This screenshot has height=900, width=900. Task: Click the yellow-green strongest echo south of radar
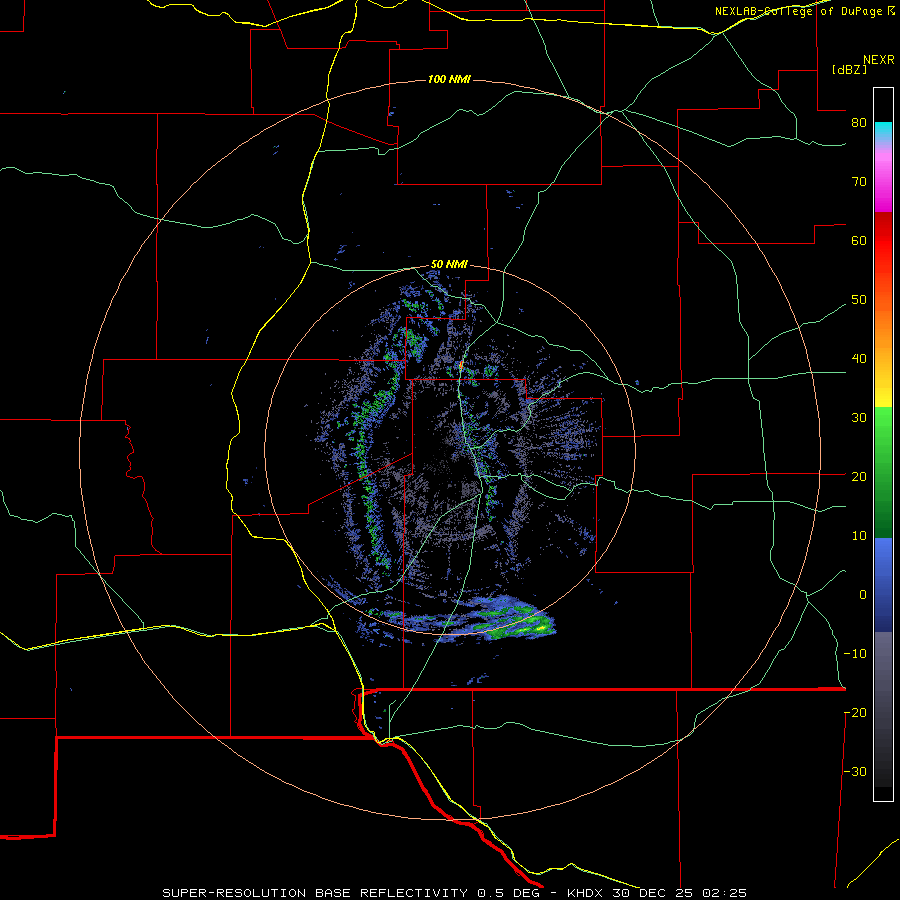(538, 627)
